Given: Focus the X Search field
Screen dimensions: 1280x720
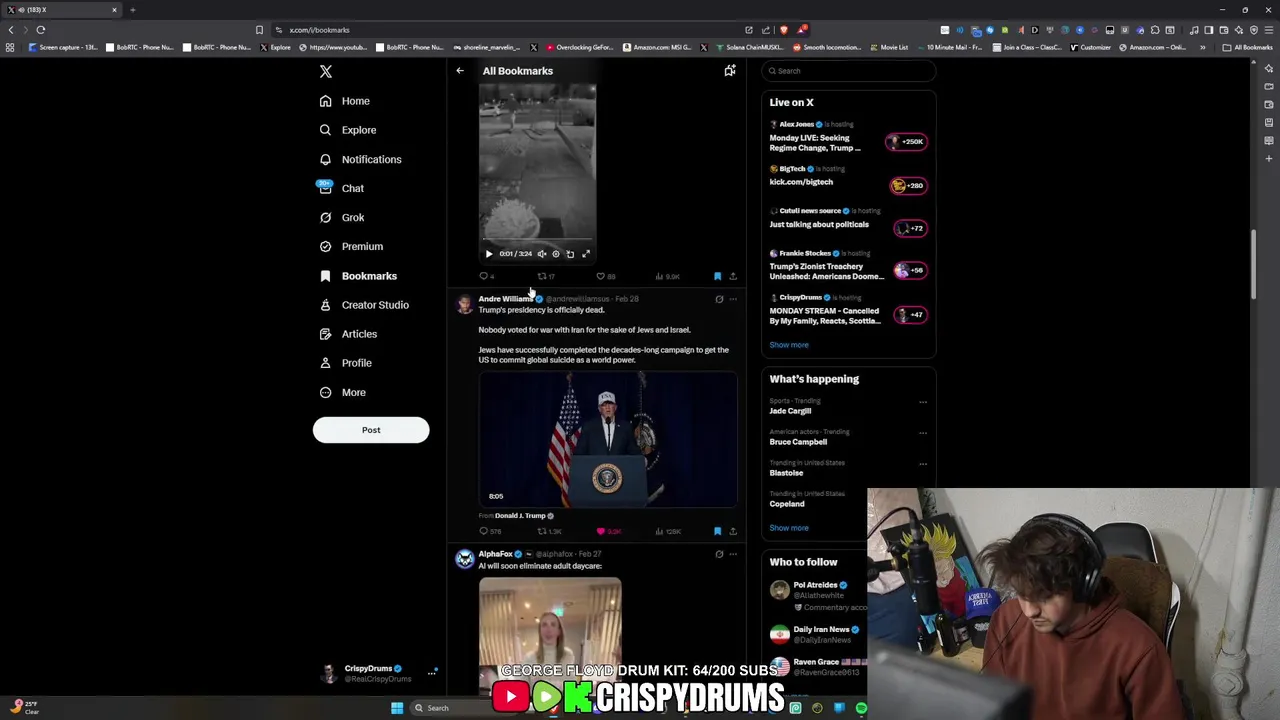Looking at the screenshot, I should (848, 71).
